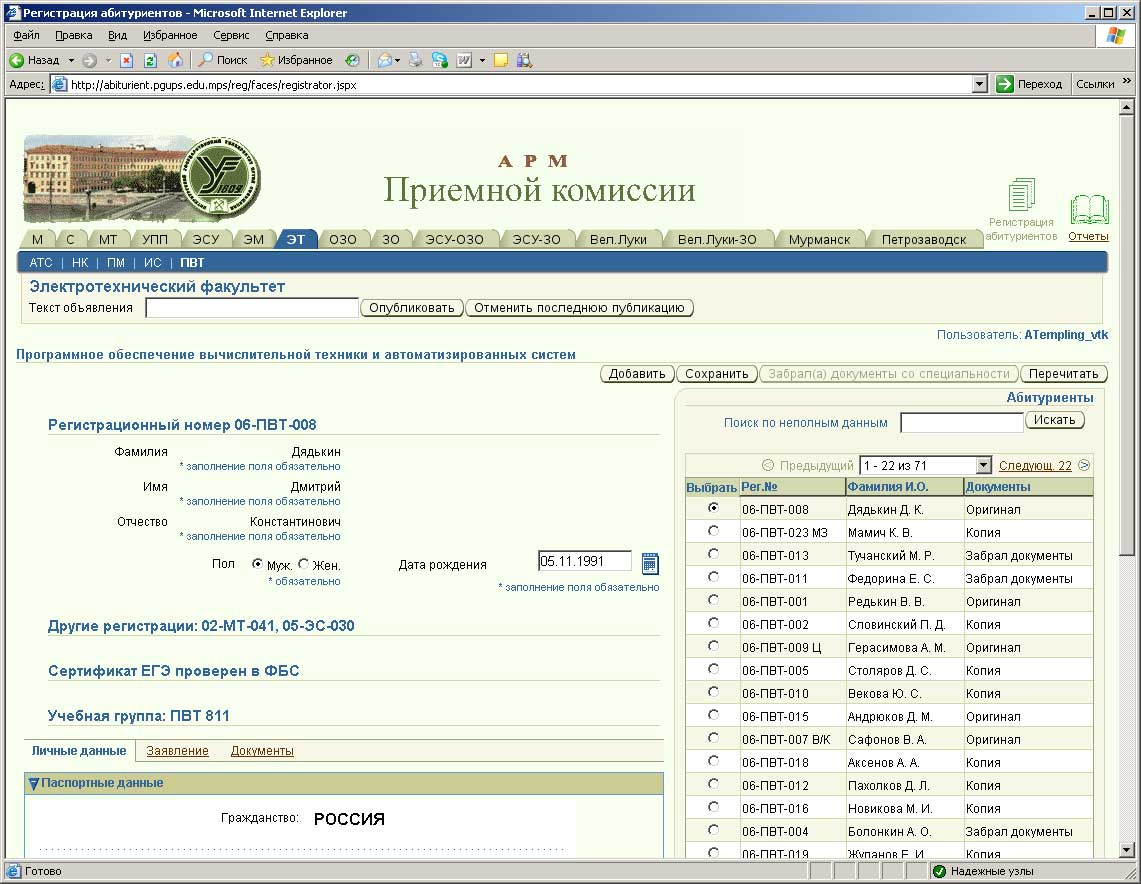The width and height of the screenshot is (1141, 884).
Task: Select the Жен. gender radio button
Action: click(x=304, y=564)
